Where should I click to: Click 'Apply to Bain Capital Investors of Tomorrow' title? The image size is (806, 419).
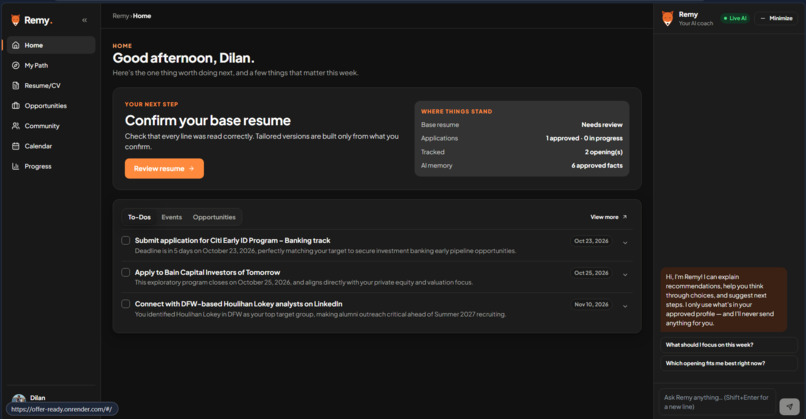[207, 272]
